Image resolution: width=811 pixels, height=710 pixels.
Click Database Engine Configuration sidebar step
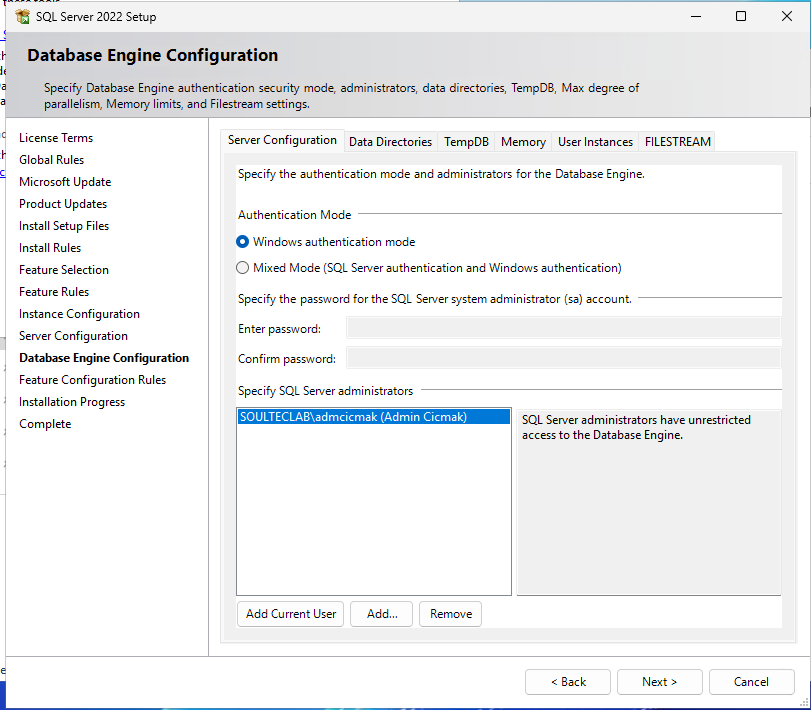(104, 358)
